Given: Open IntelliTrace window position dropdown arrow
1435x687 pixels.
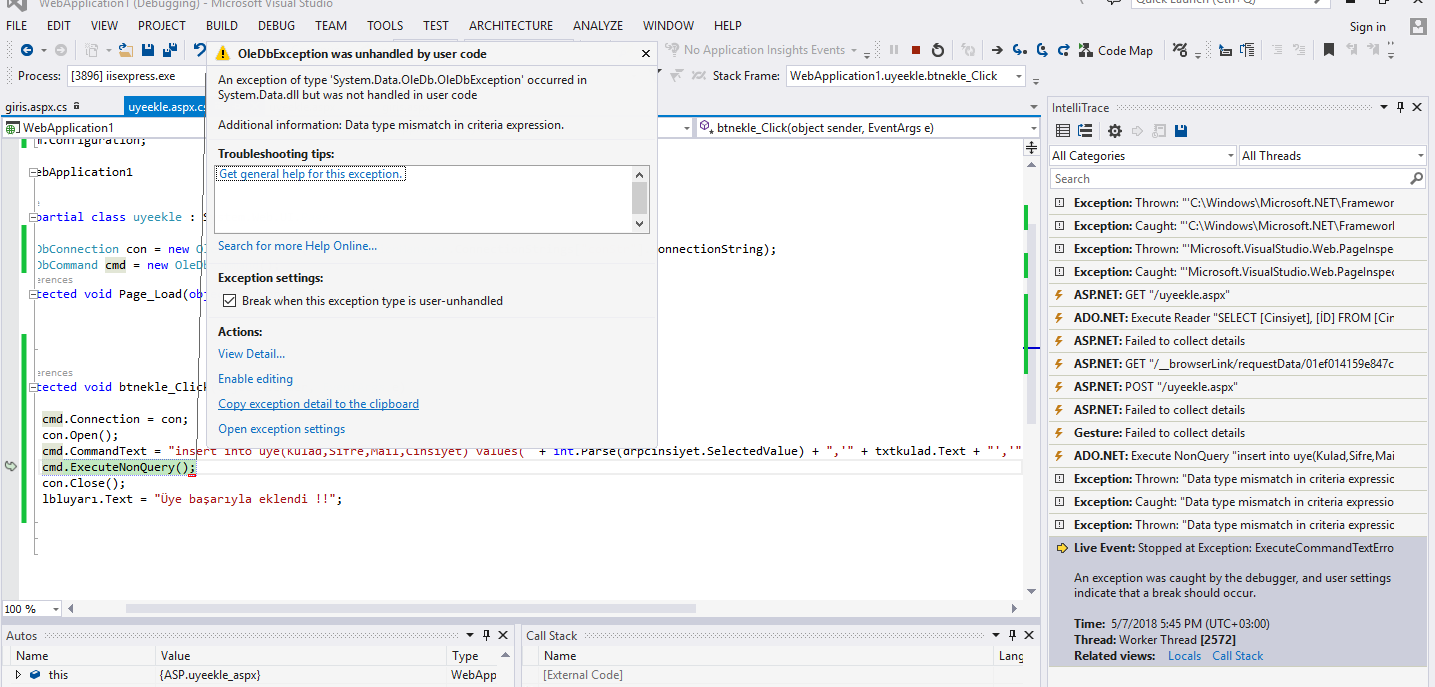Looking at the screenshot, I should pyautogui.click(x=1385, y=107).
